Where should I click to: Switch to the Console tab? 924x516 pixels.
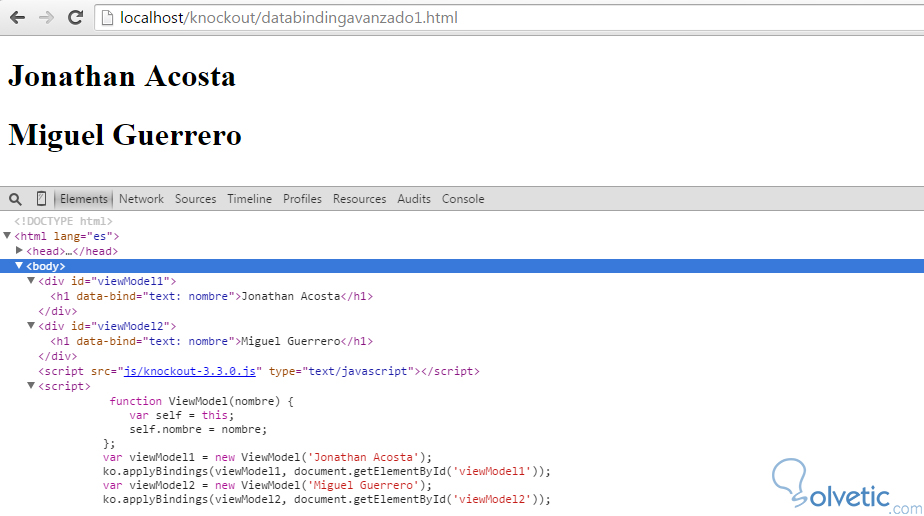click(463, 199)
